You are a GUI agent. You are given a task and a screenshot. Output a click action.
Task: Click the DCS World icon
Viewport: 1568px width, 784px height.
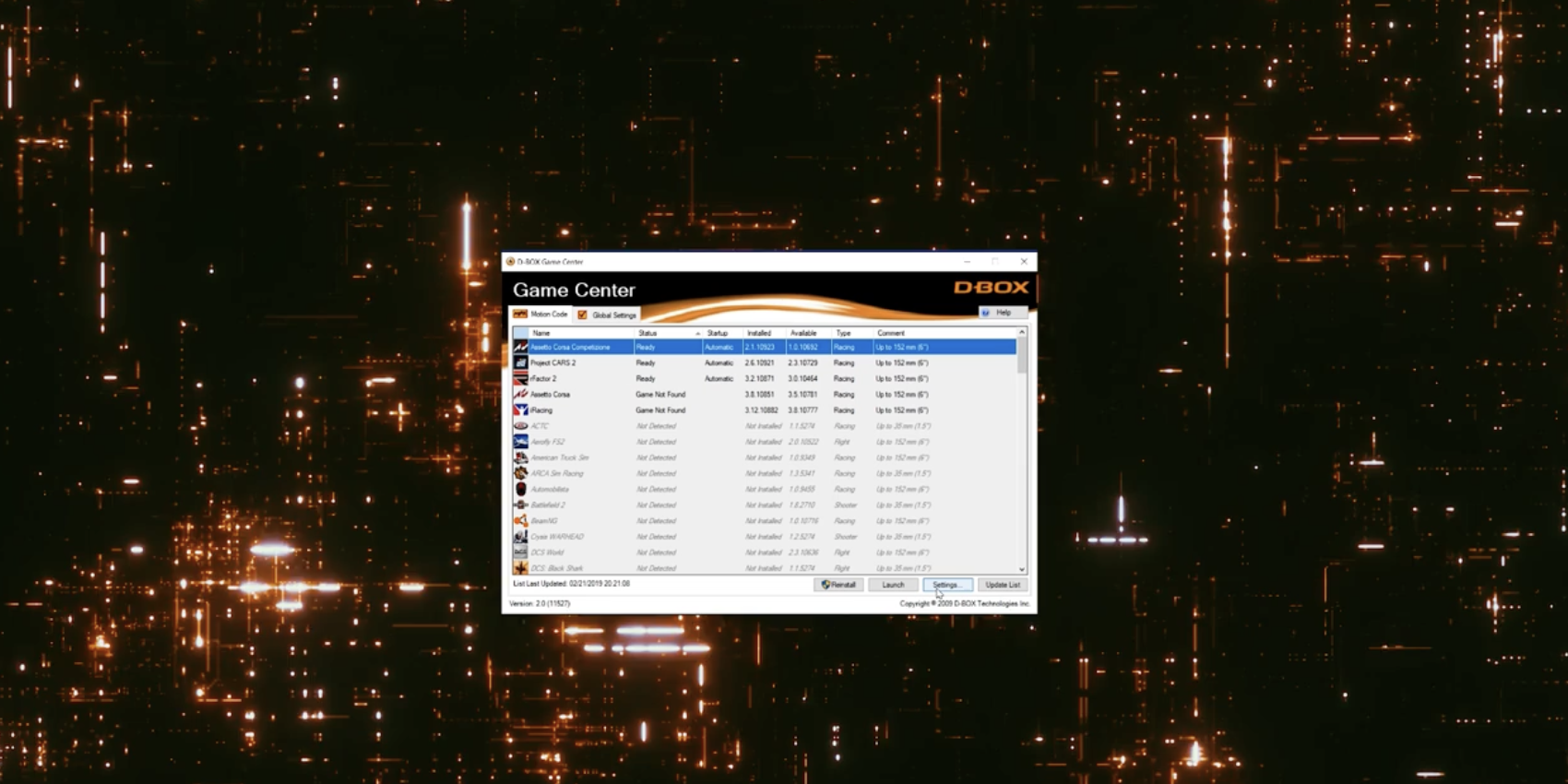tap(520, 552)
